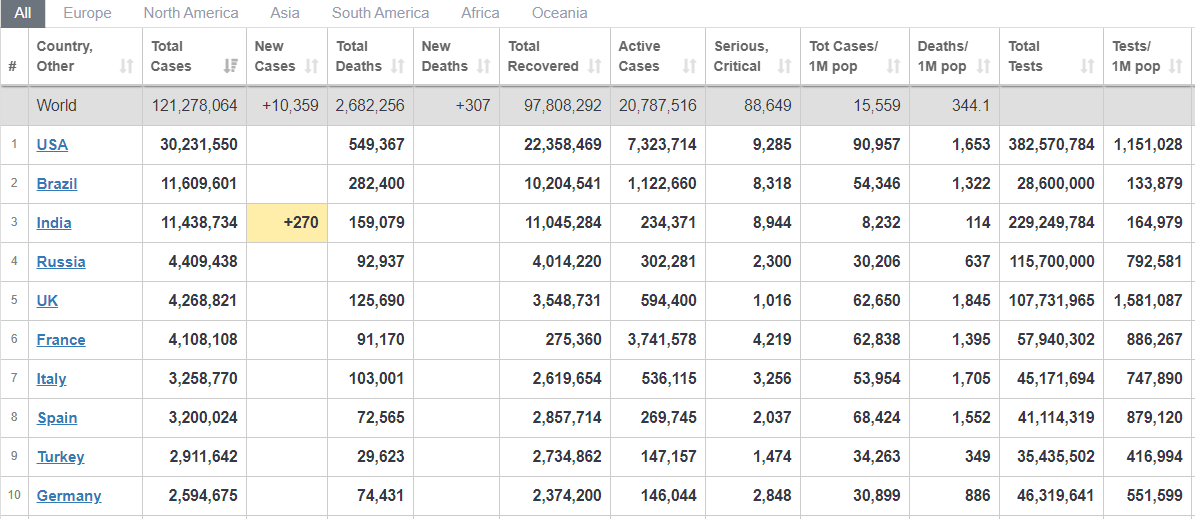1195x519 pixels.
Task: Click the World row label
Action: 56,106
